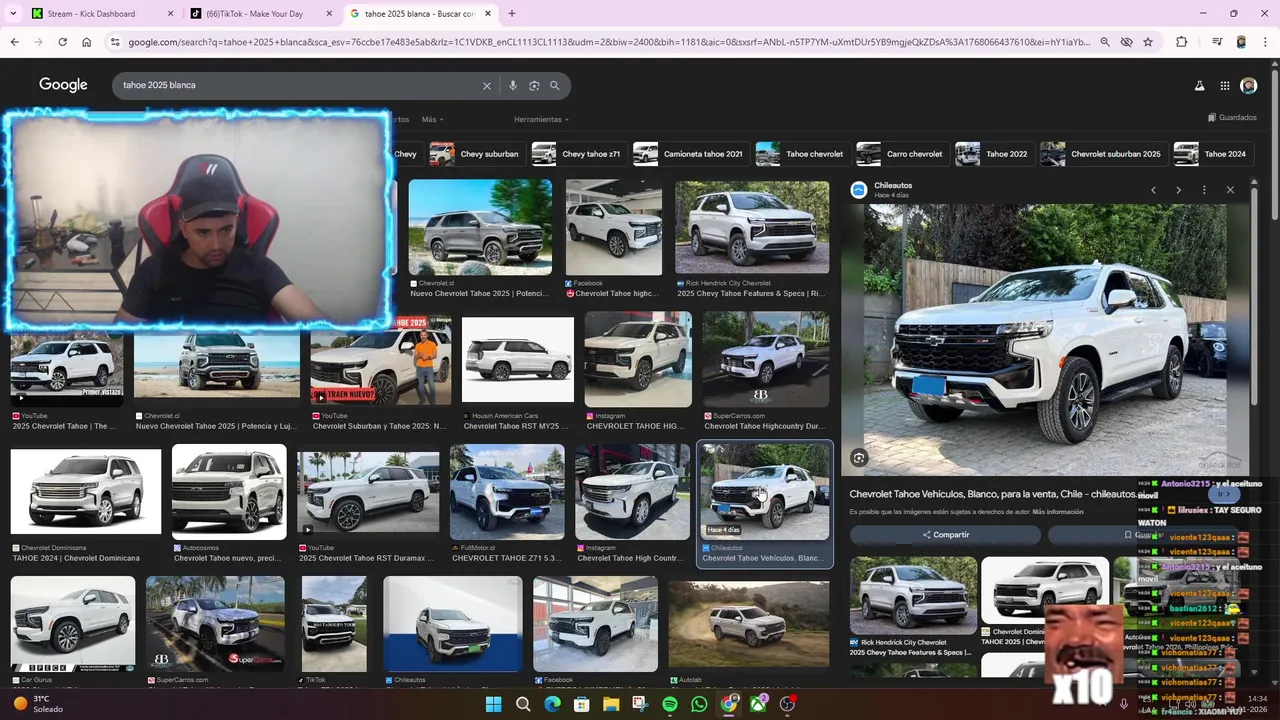Expand the Más filter dropdown
Image resolution: width=1280 pixels, height=720 pixels.
coord(432,119)
